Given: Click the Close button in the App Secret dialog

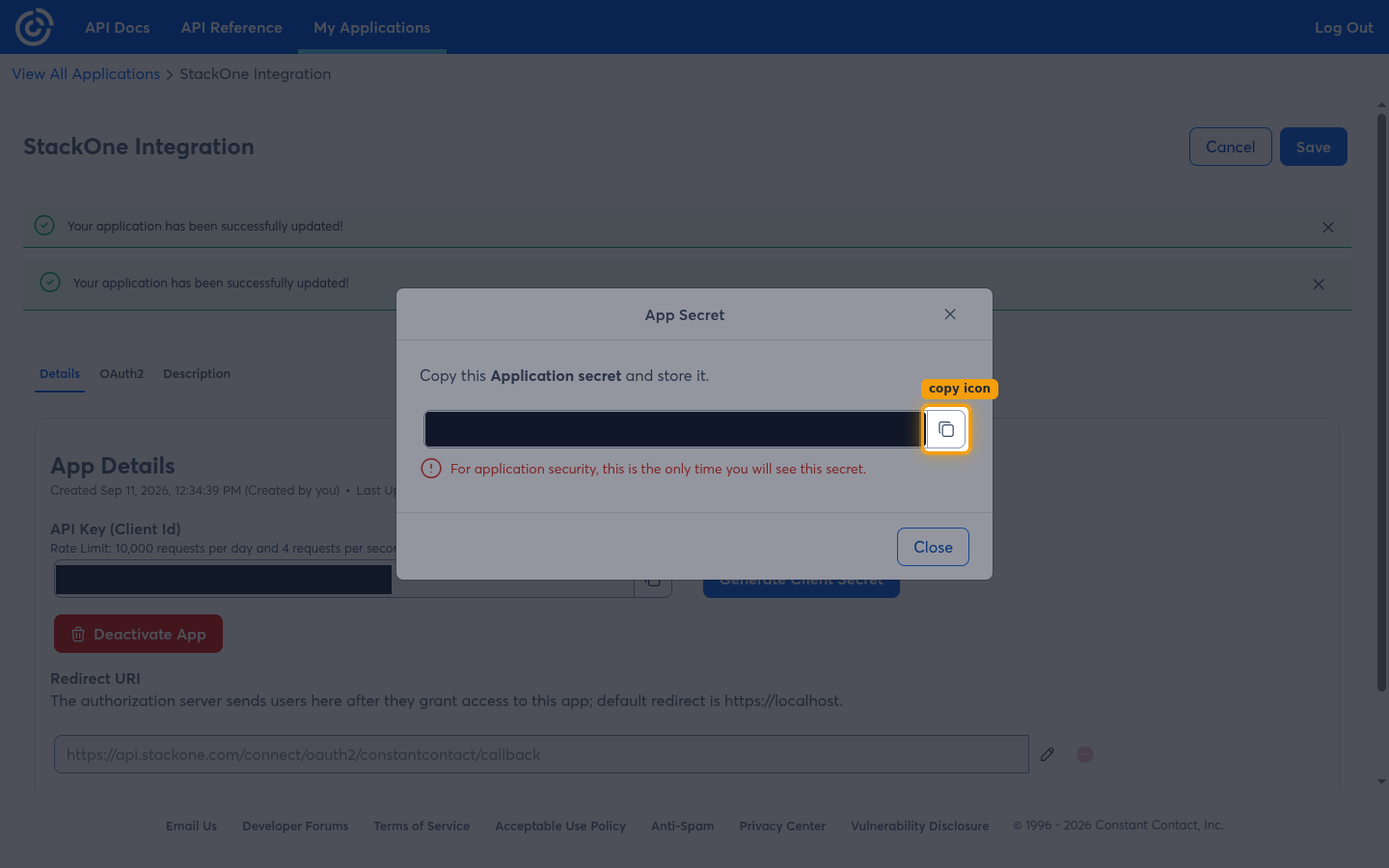Looking at the screenshot, I should click(x=933, y=547).
